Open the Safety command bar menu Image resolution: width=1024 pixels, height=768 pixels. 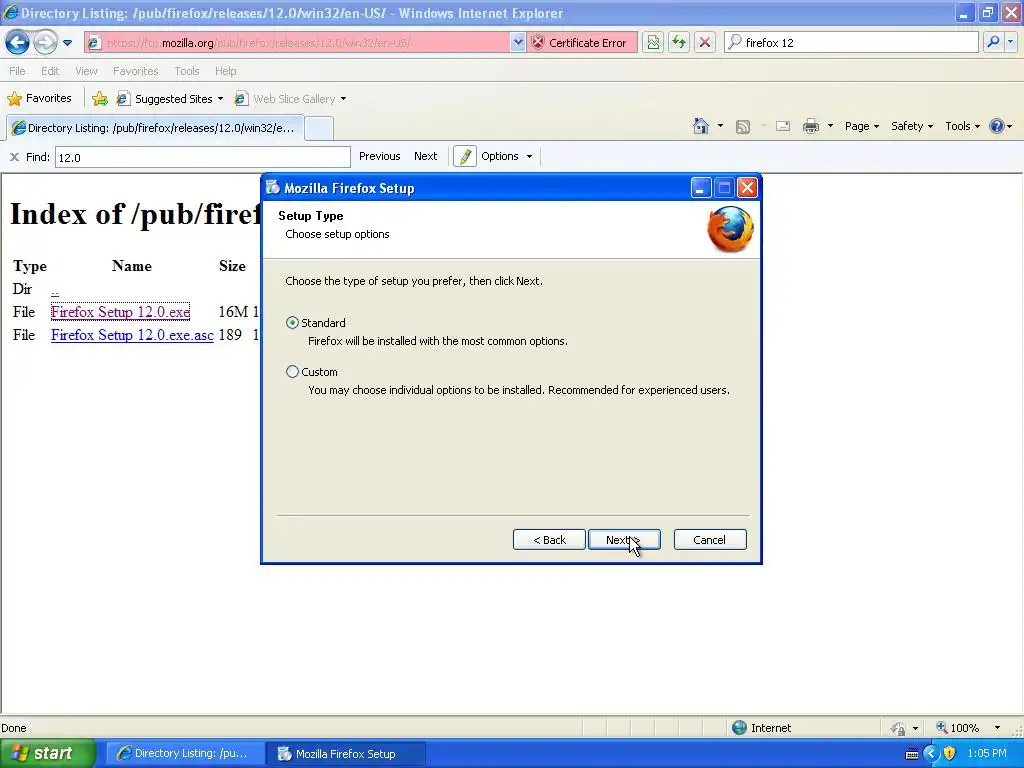(x=912, y=126)
